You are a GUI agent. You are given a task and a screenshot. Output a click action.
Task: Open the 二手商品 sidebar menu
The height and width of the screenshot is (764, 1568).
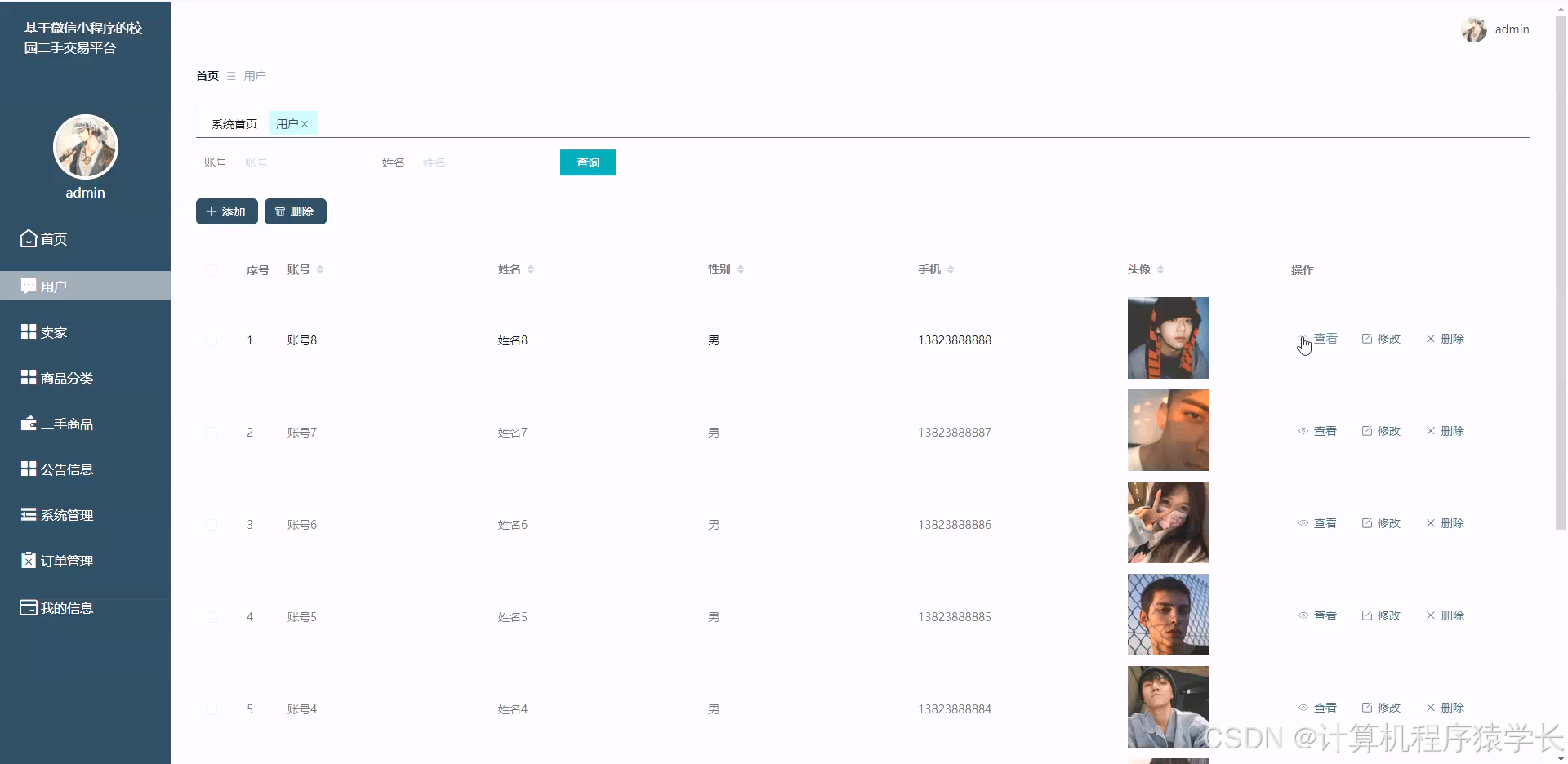click(85, 424)
